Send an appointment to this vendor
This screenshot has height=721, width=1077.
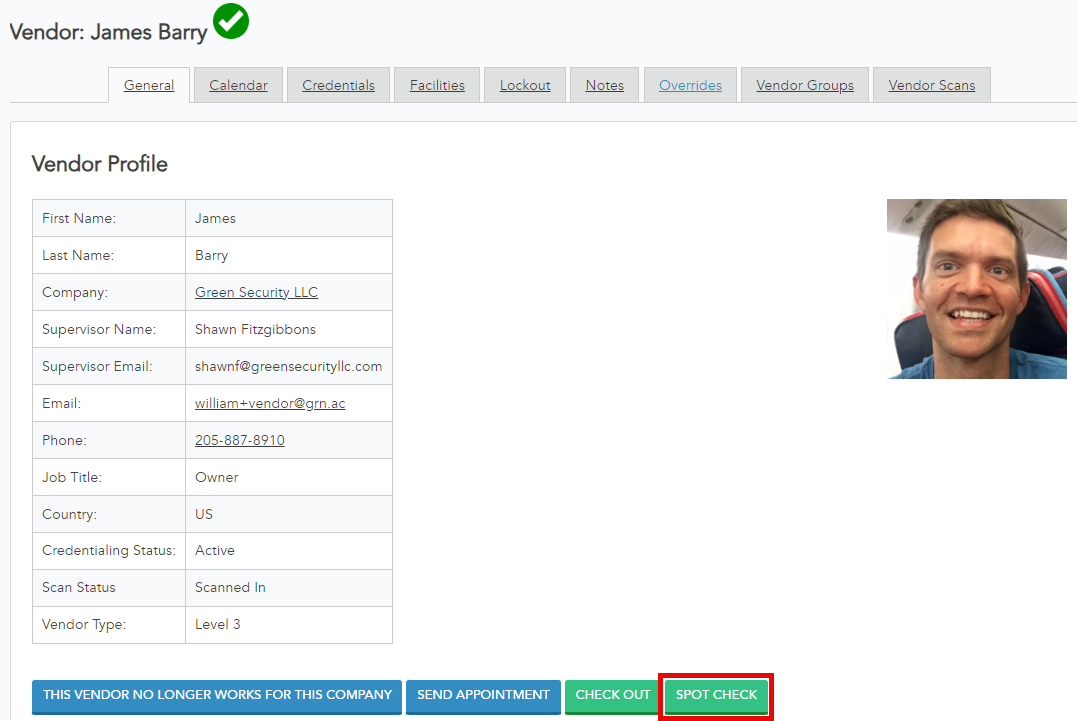pos(483,695)
